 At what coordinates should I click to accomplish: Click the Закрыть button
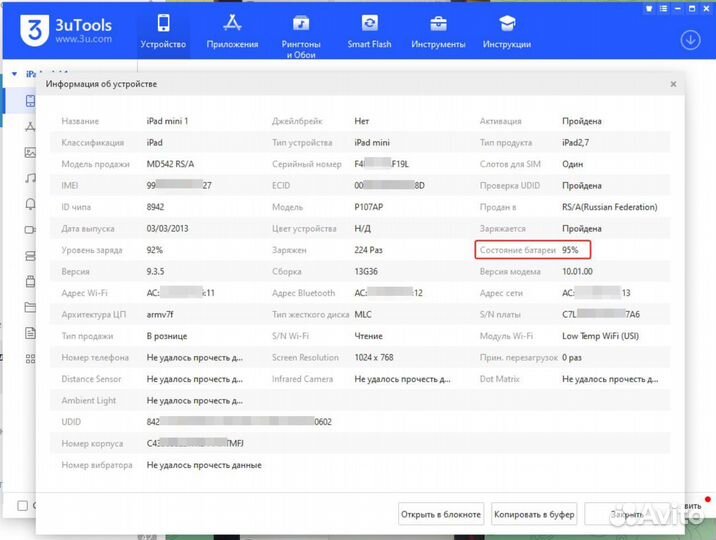[627, 514]
